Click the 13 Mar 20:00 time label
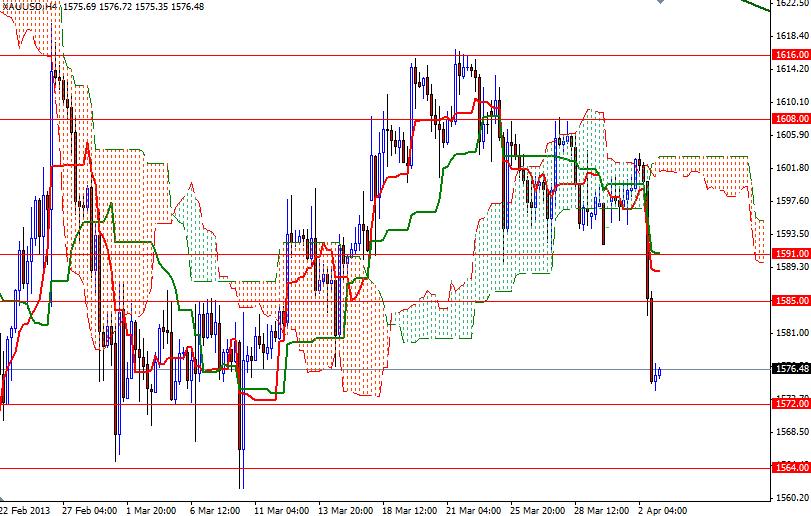811x516 pixels. (x=346, y=509)
